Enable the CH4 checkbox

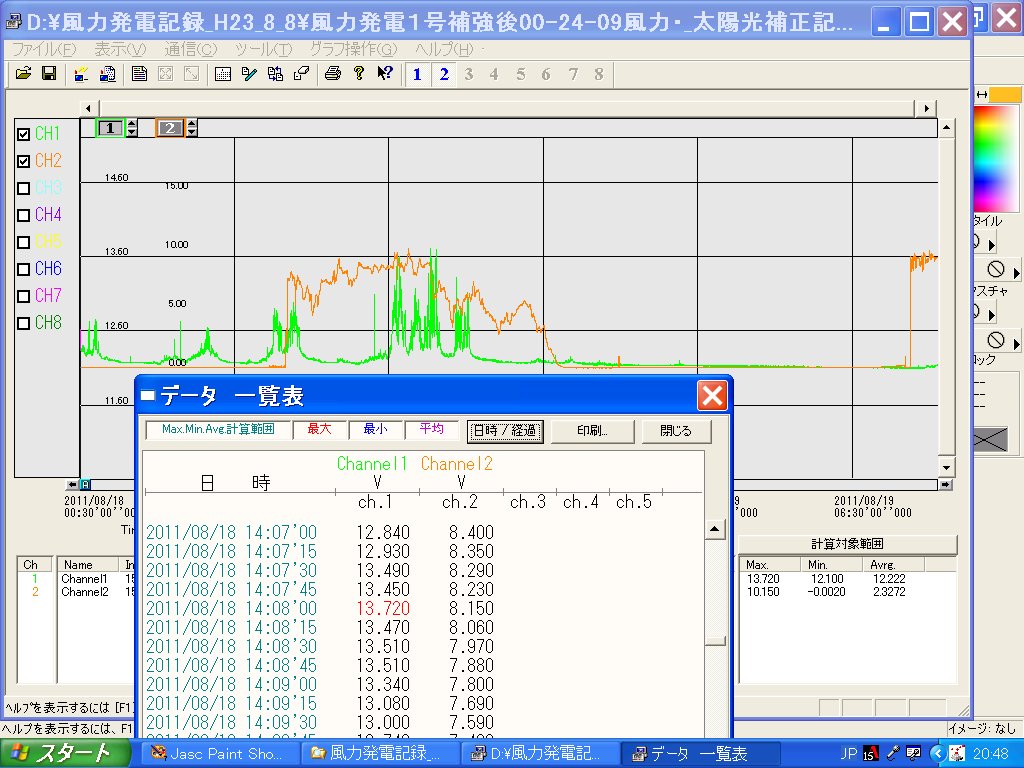(24, 215)
